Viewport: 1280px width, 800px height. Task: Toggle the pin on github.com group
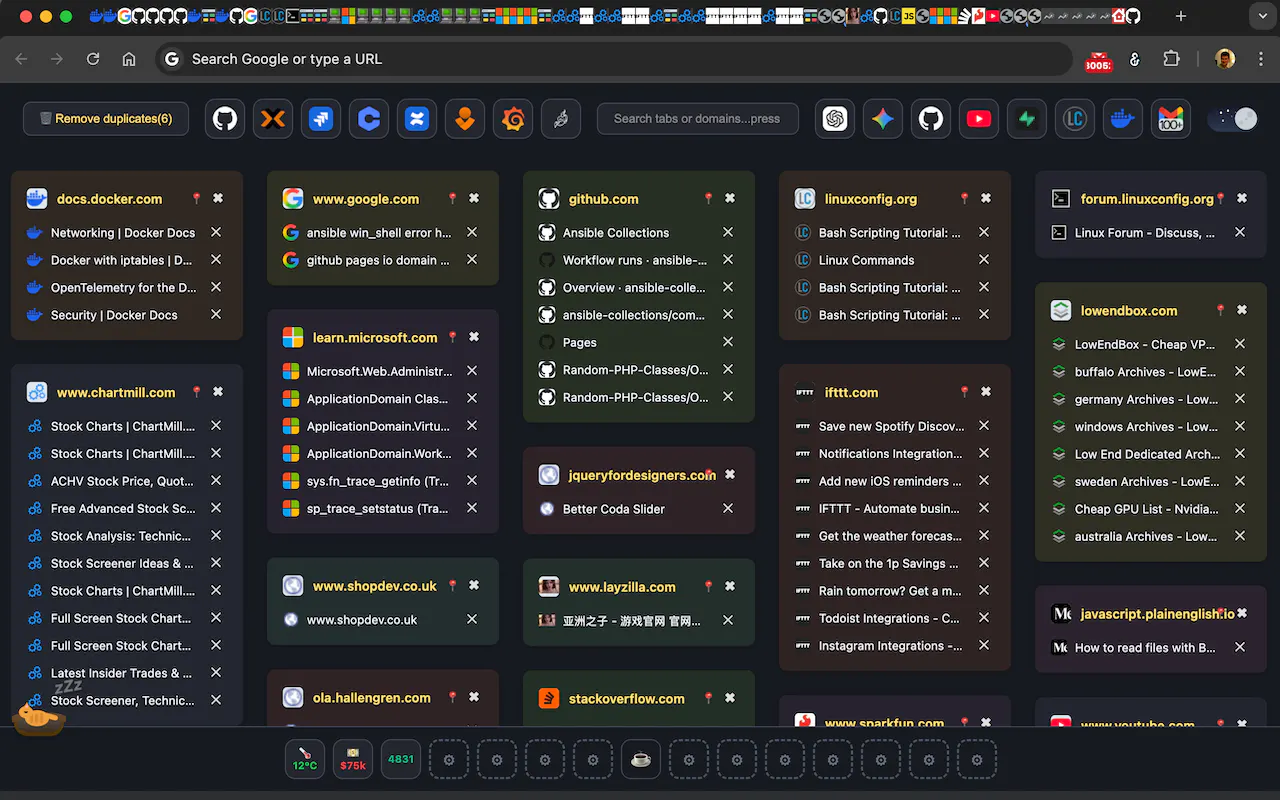[708, 199]
